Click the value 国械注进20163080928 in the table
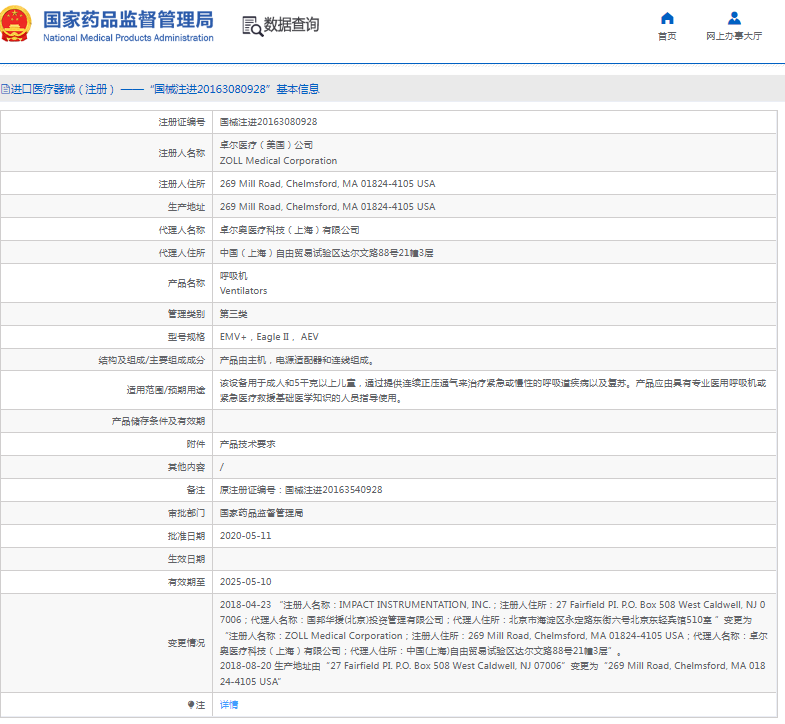This screenshot has height=724, width=785. click(268, 122)
